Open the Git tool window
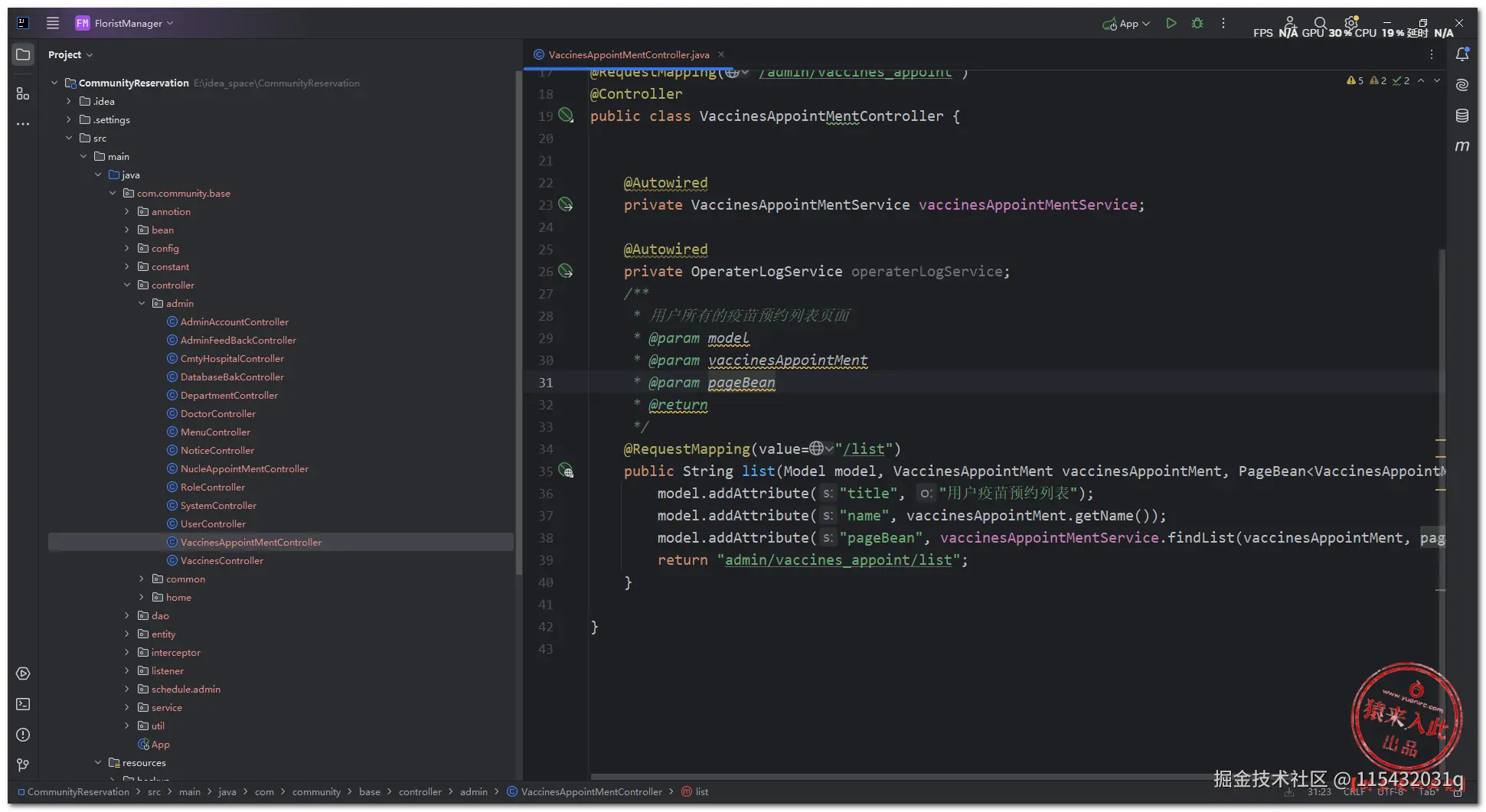1486x812 pixels. 23,765
